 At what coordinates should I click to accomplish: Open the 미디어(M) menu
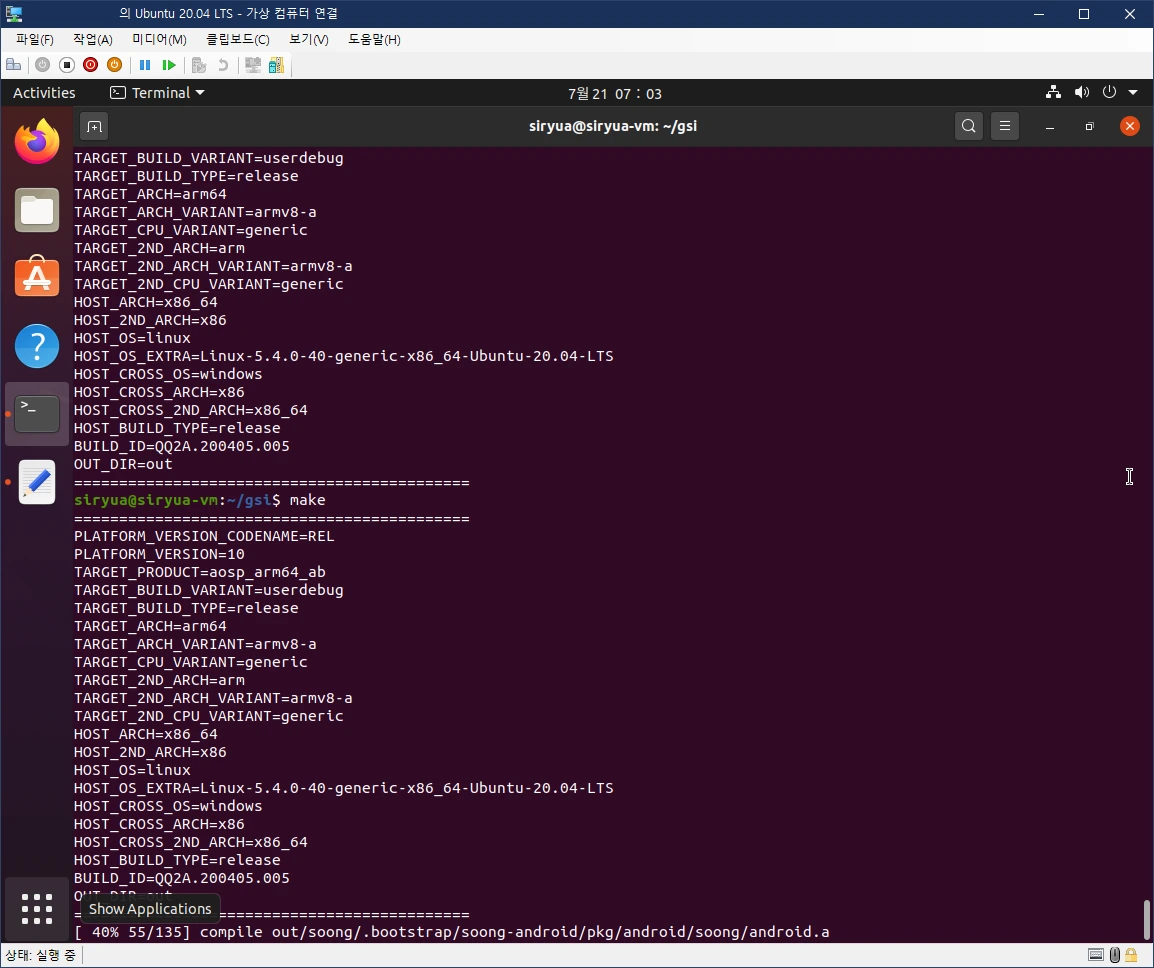click(159, 39)
